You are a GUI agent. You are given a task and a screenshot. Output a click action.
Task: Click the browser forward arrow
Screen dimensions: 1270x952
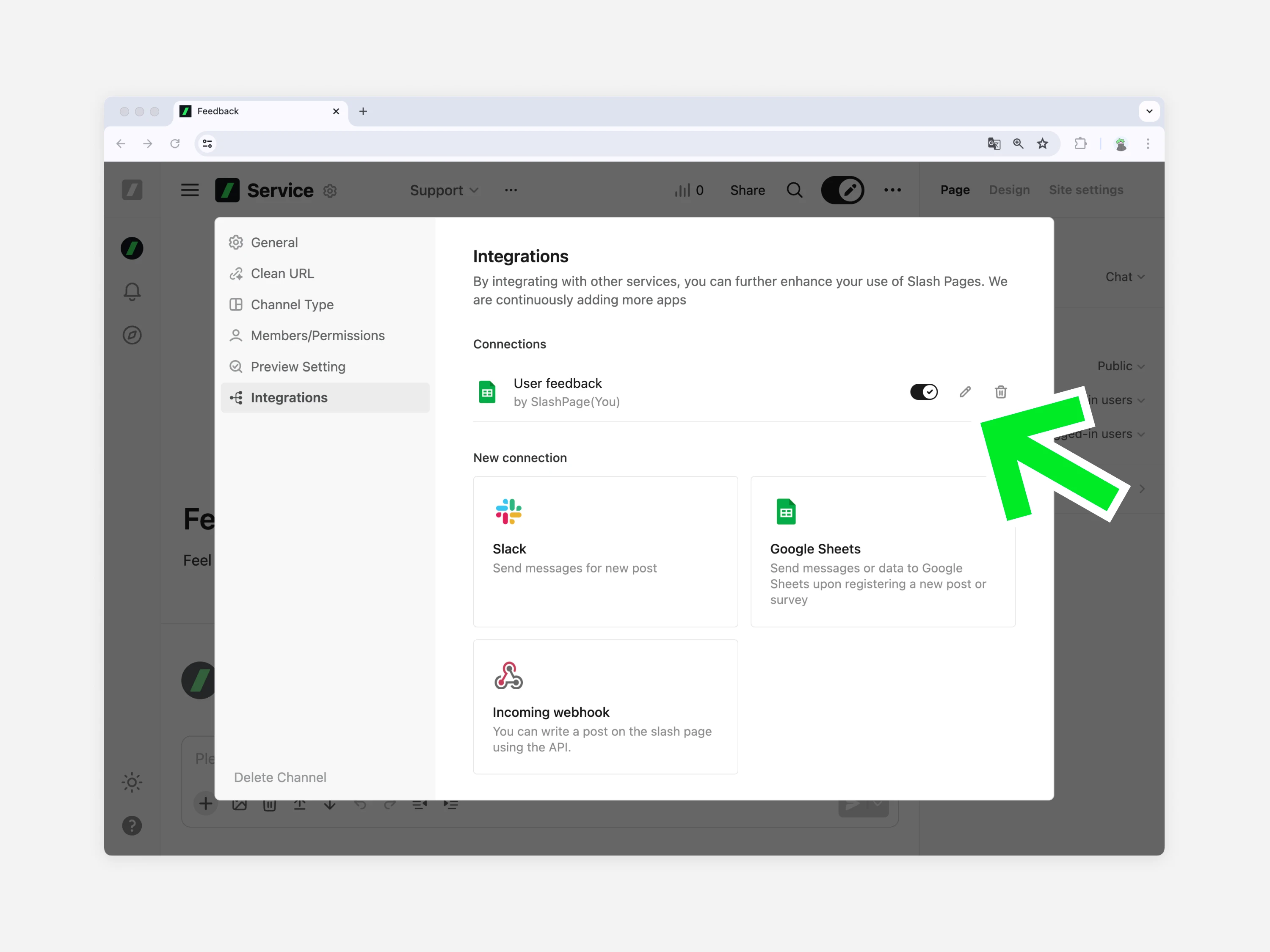pyautogui.click(x=148, y=143)
